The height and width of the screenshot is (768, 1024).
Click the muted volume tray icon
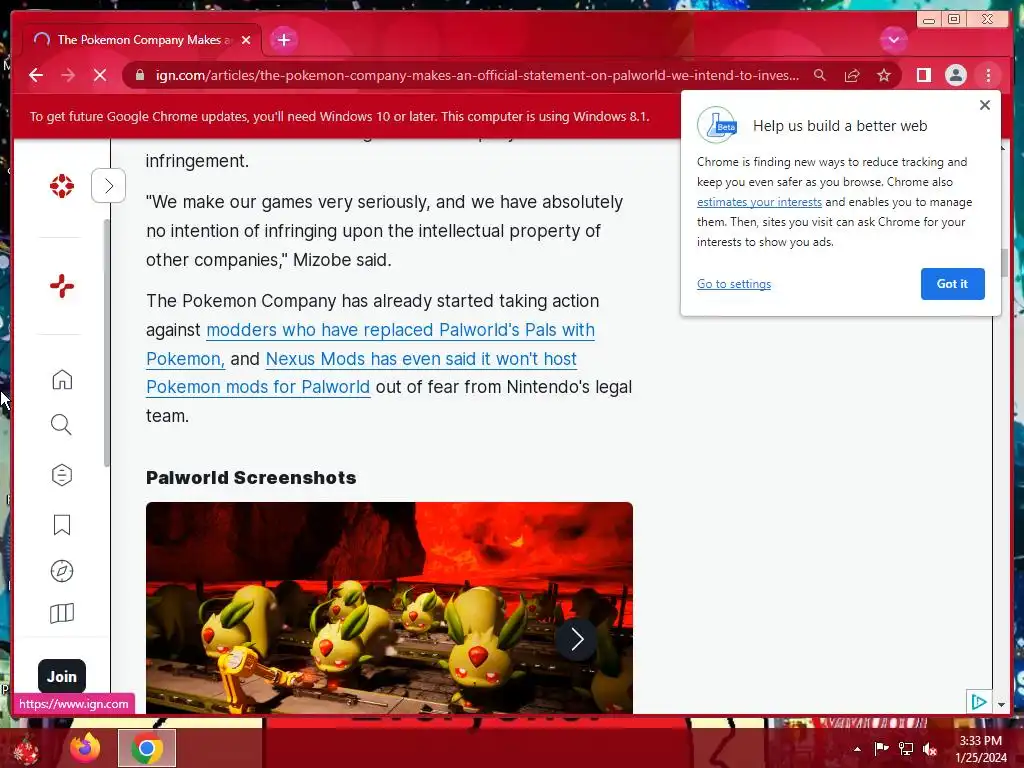pyautogui.click(x=930, y=749)
